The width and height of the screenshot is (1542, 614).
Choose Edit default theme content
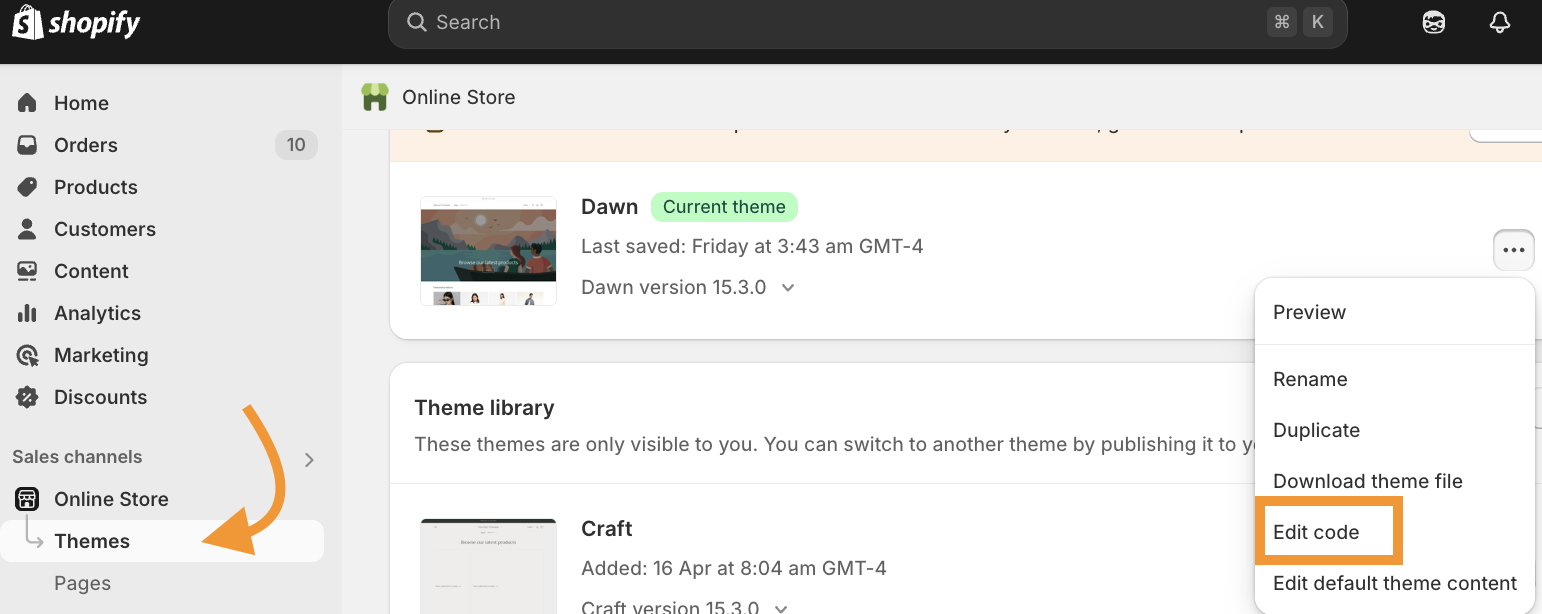[1394, 583]
